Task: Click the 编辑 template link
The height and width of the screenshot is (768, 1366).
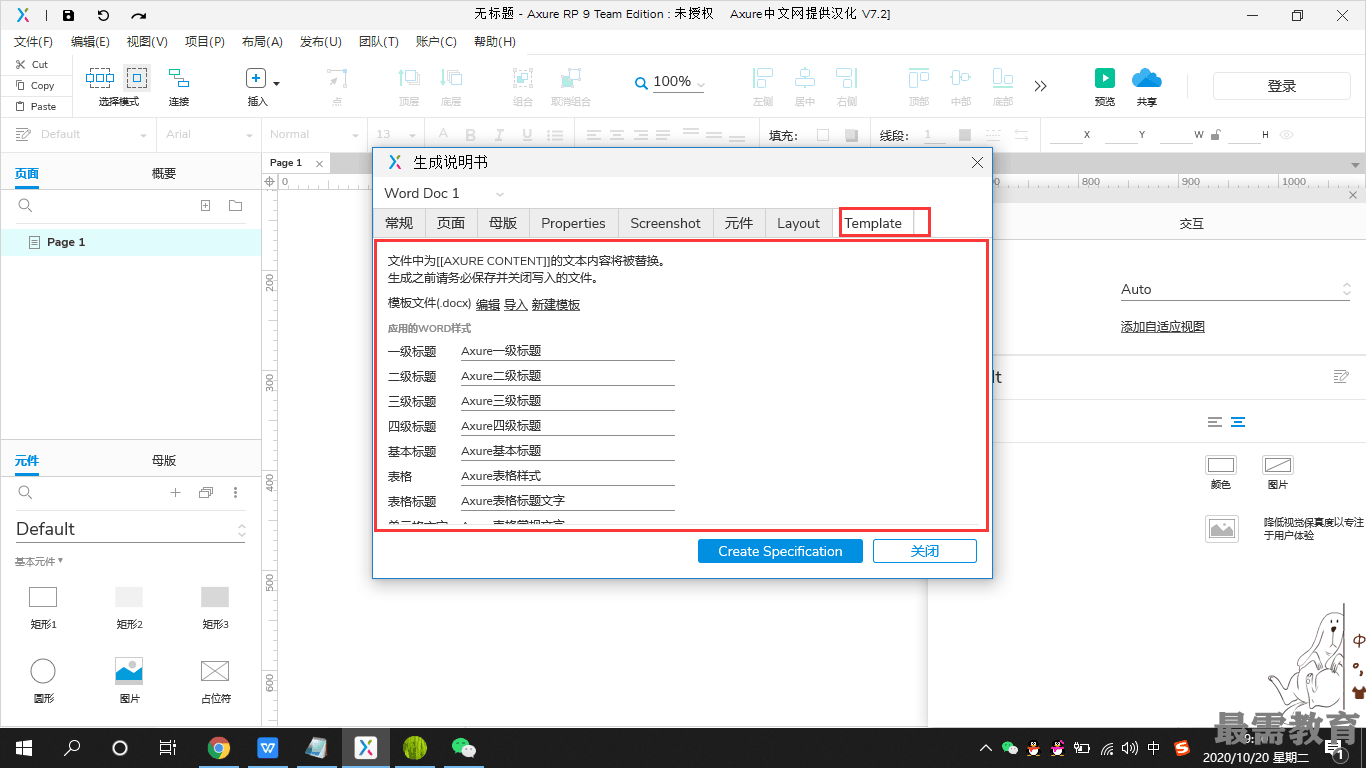Action: [487, 305]
